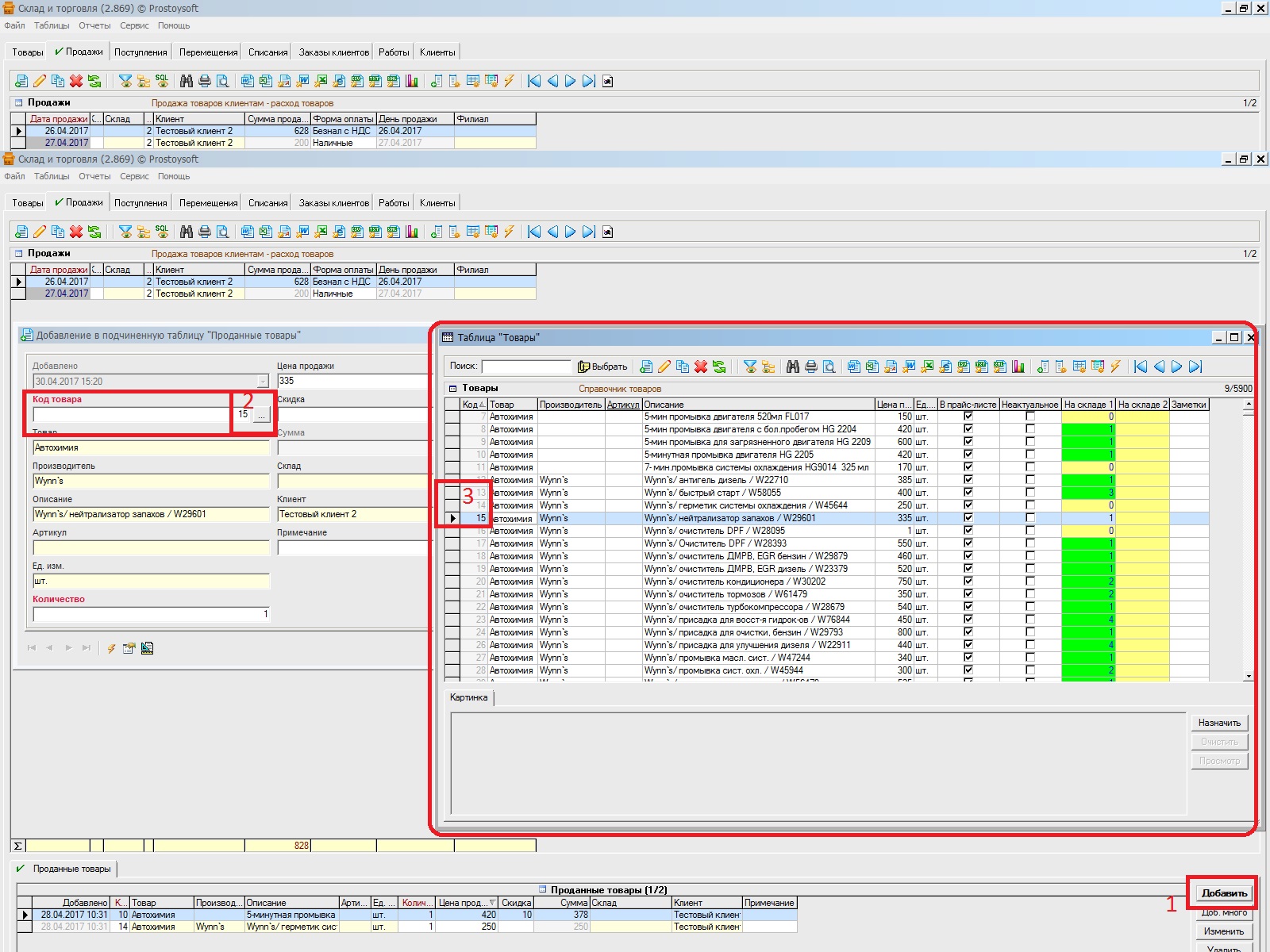Toggle В прайс-листе for Wynn's быстрый старт W58055
1270x952 pixels.
tap(968, 493)
